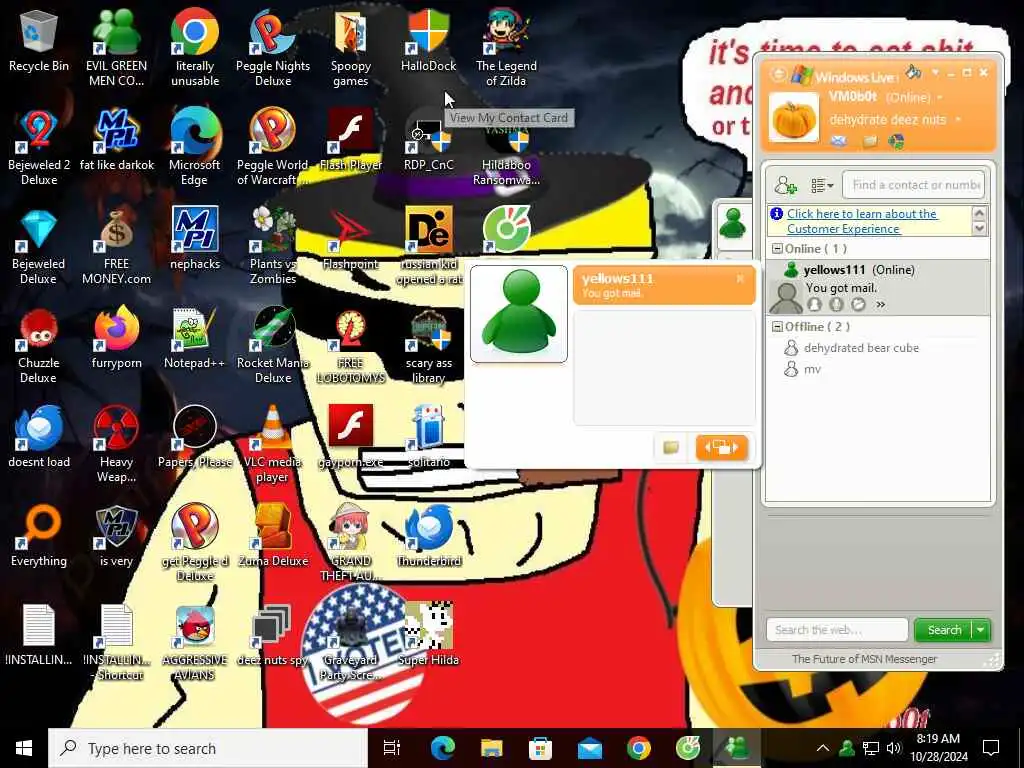Image resolution: width=1024 pixels, height=768 pixels.
Task: Click the first action icon under yellows111
Action: tap(814, 304)
